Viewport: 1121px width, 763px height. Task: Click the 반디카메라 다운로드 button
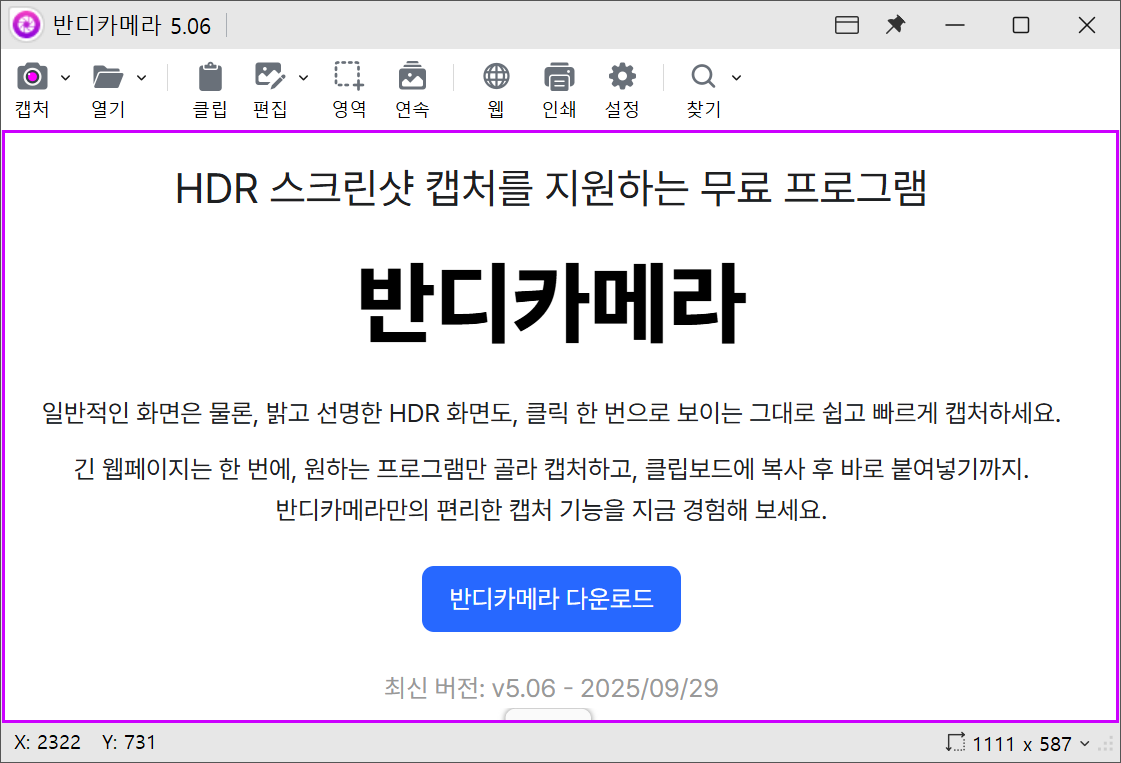(x=551, y=599)
